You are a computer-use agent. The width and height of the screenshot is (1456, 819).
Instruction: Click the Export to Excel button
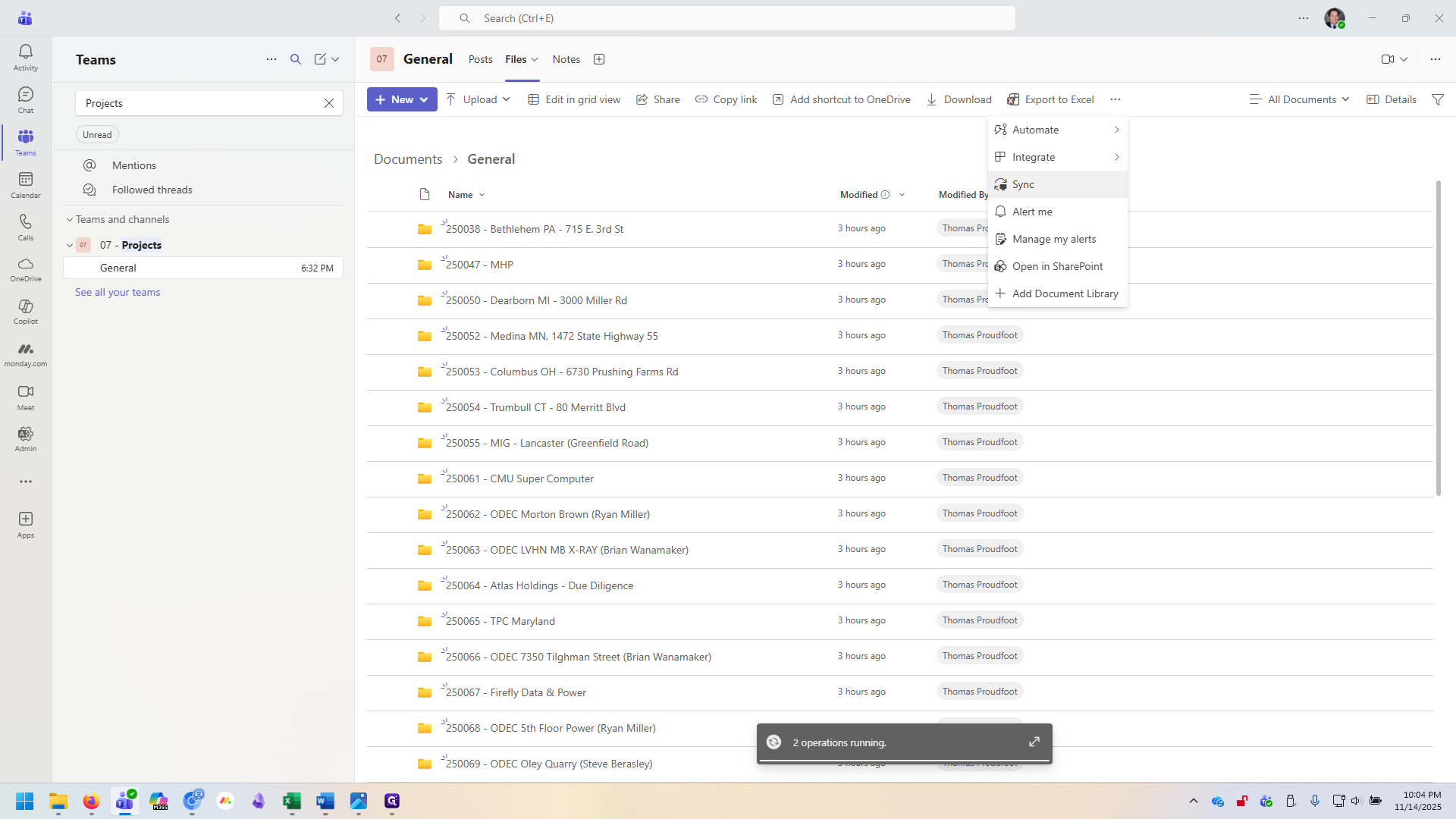[x=1050, y=99]
